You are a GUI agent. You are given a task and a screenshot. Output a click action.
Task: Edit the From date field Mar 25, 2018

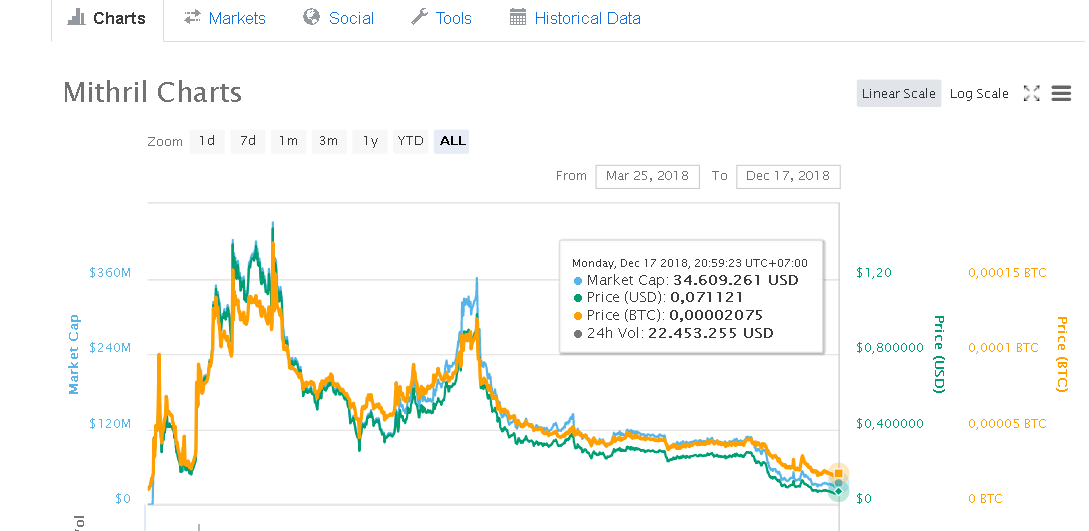tap(647, 176)
